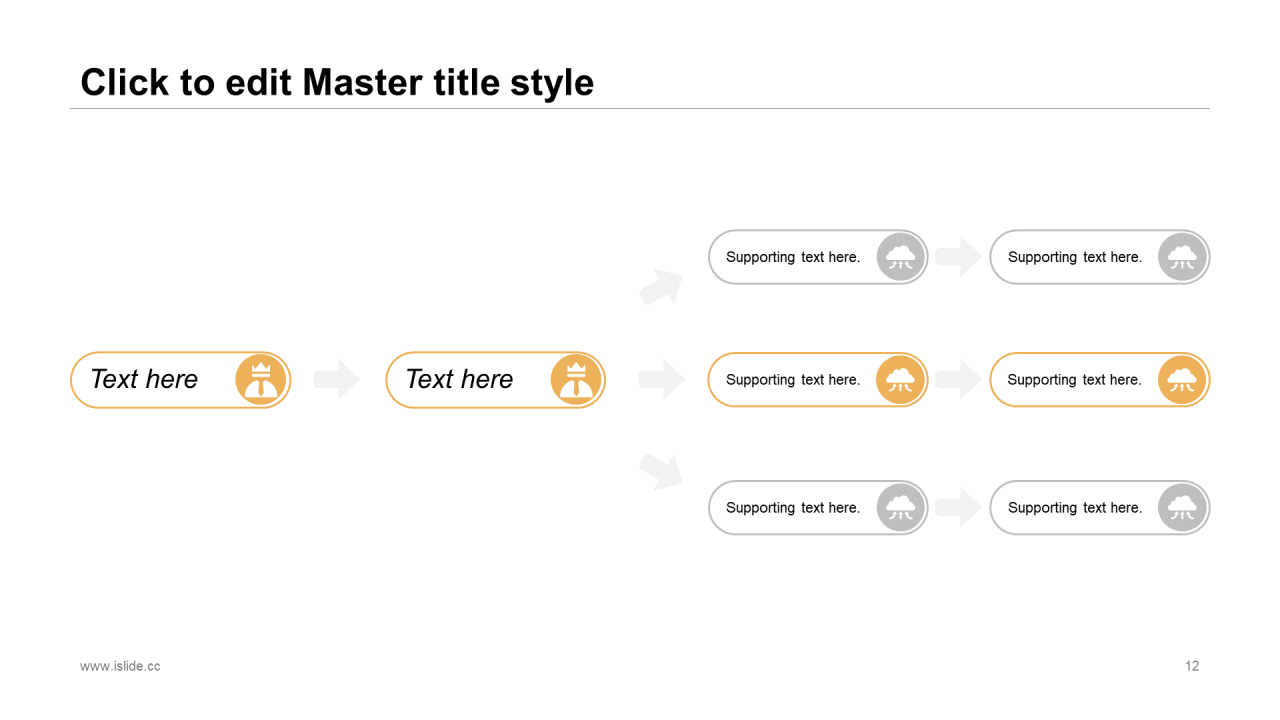This screenshot has width=1280, height=720.
Task: Click the Supporting text label in top right pill
Action: (x=1075, y=257)
